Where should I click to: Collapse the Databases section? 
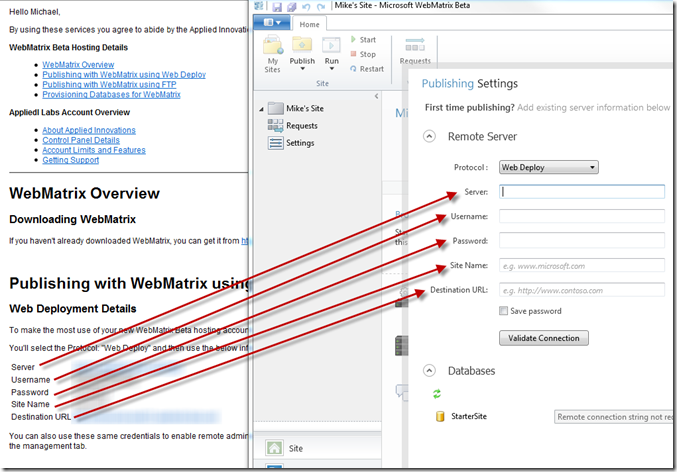pos(429,371)
